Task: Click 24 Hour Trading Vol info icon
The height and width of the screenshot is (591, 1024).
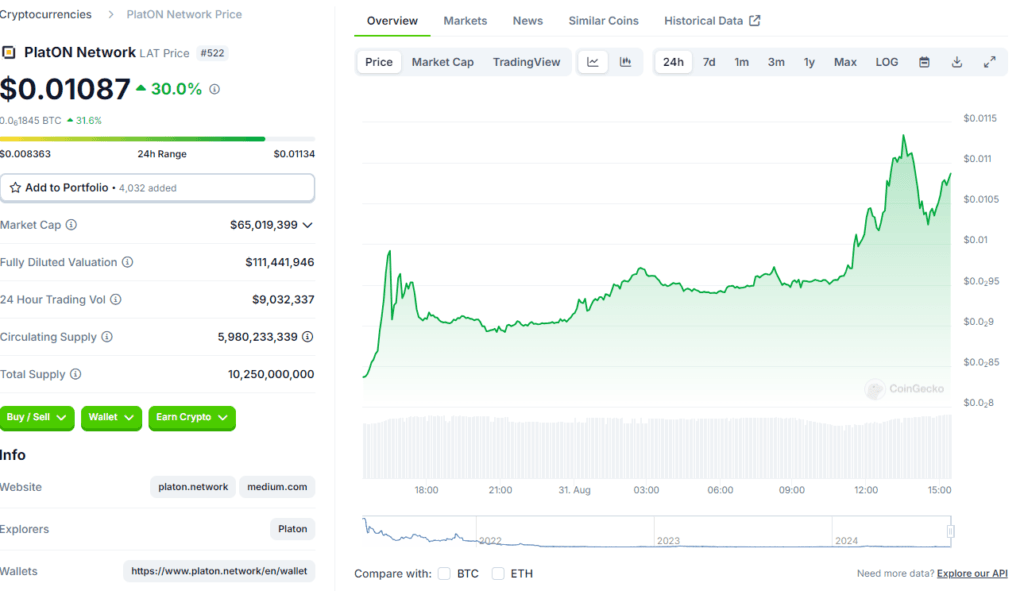Action: (116, 299)
